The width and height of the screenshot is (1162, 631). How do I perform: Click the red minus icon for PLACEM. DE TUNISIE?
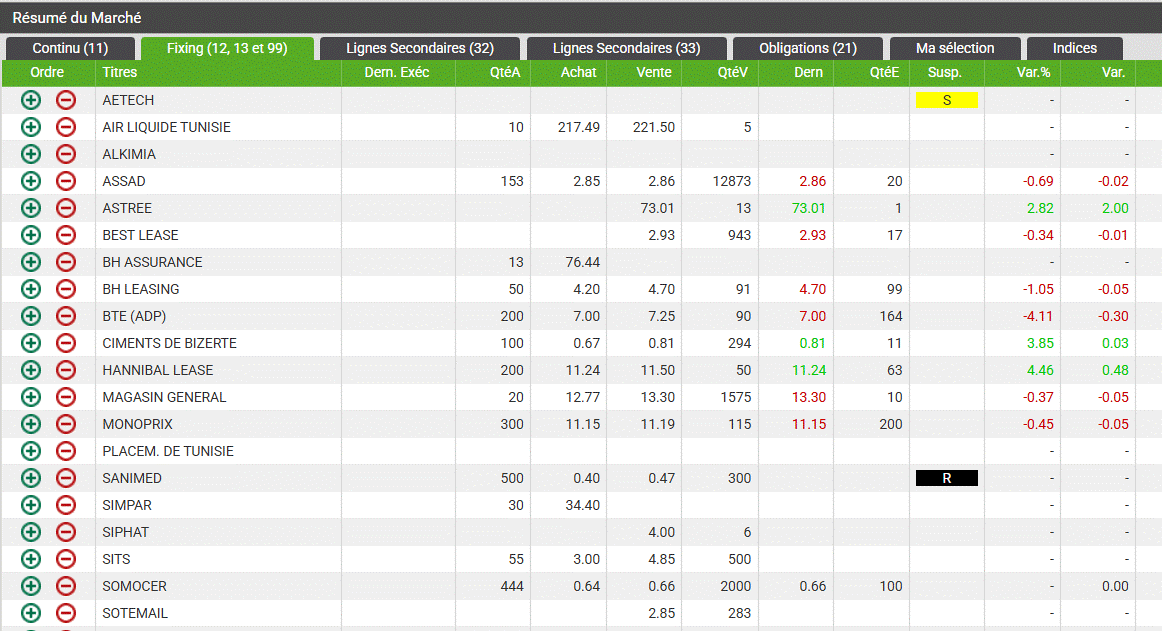click(x=66, y=451)
